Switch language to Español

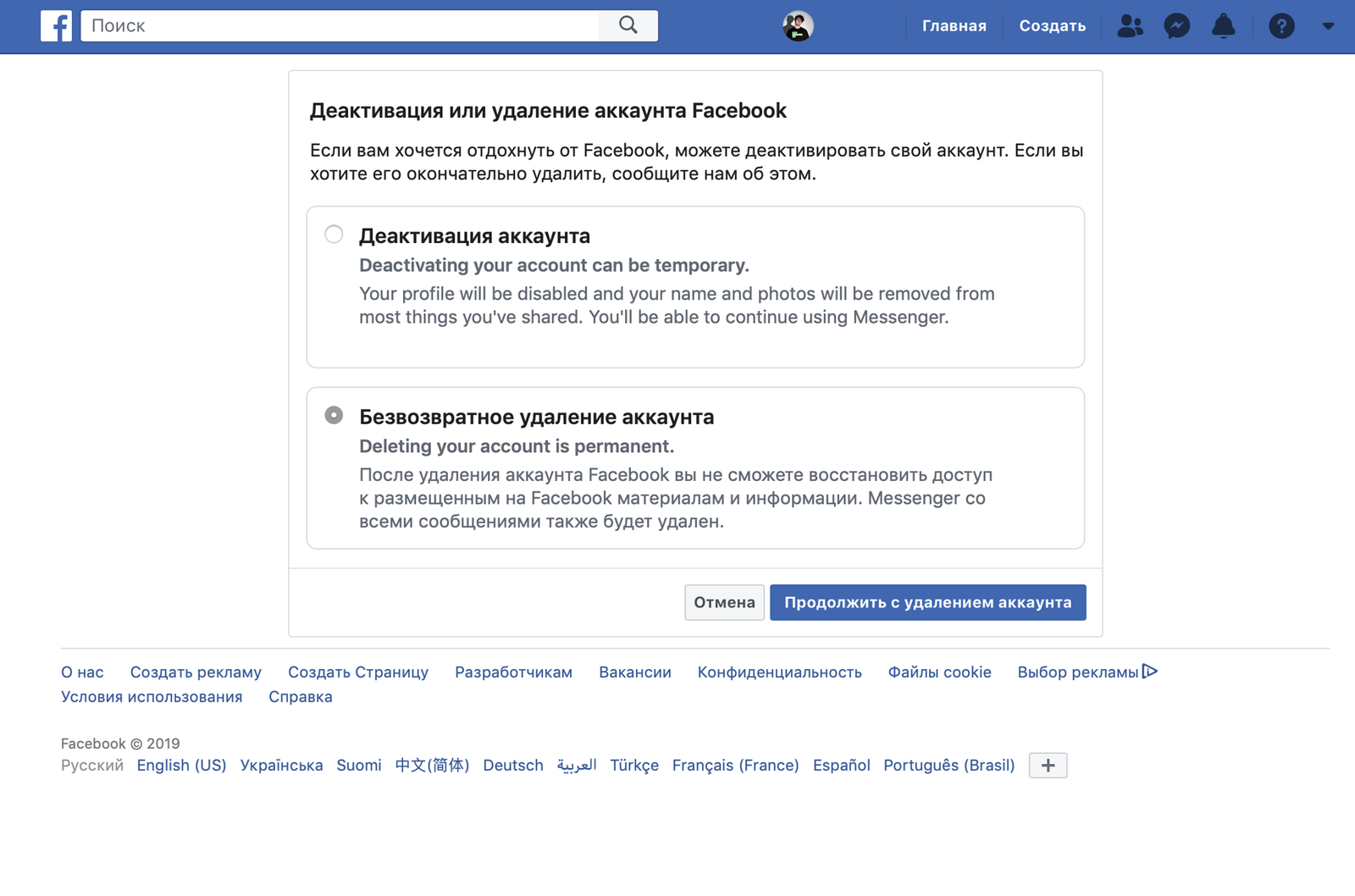pos(841,765)
